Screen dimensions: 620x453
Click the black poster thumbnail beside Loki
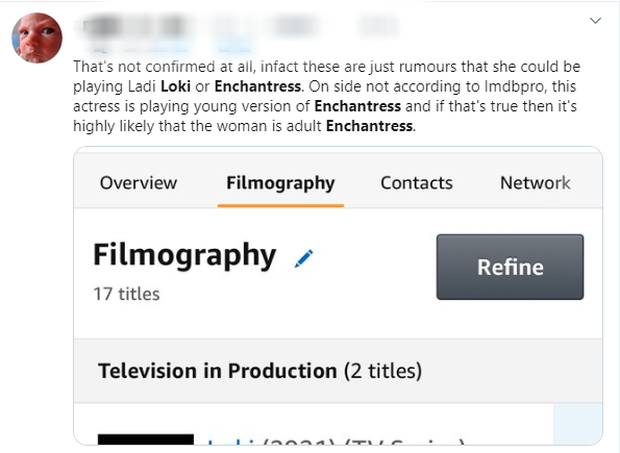click(145, 440)
